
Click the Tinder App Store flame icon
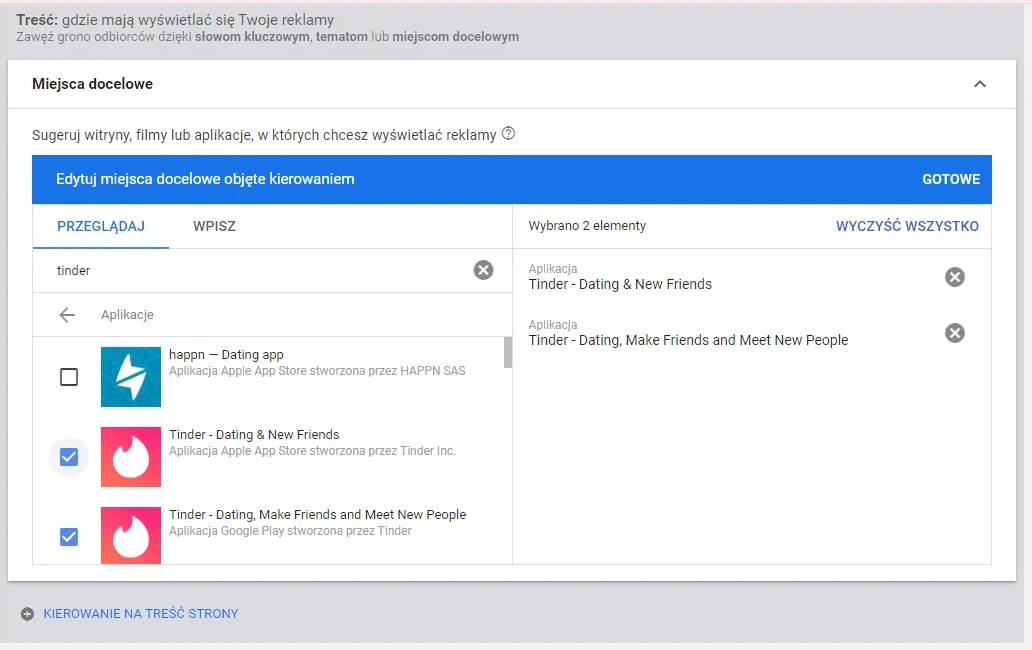[131, 457]
